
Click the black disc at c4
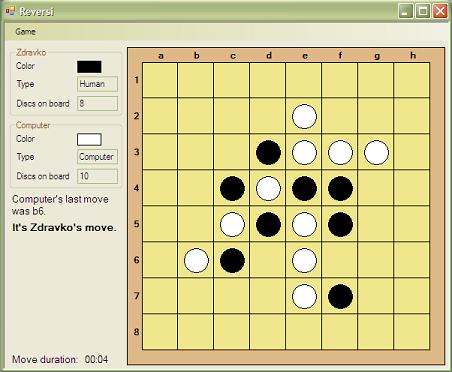(232, 188)
